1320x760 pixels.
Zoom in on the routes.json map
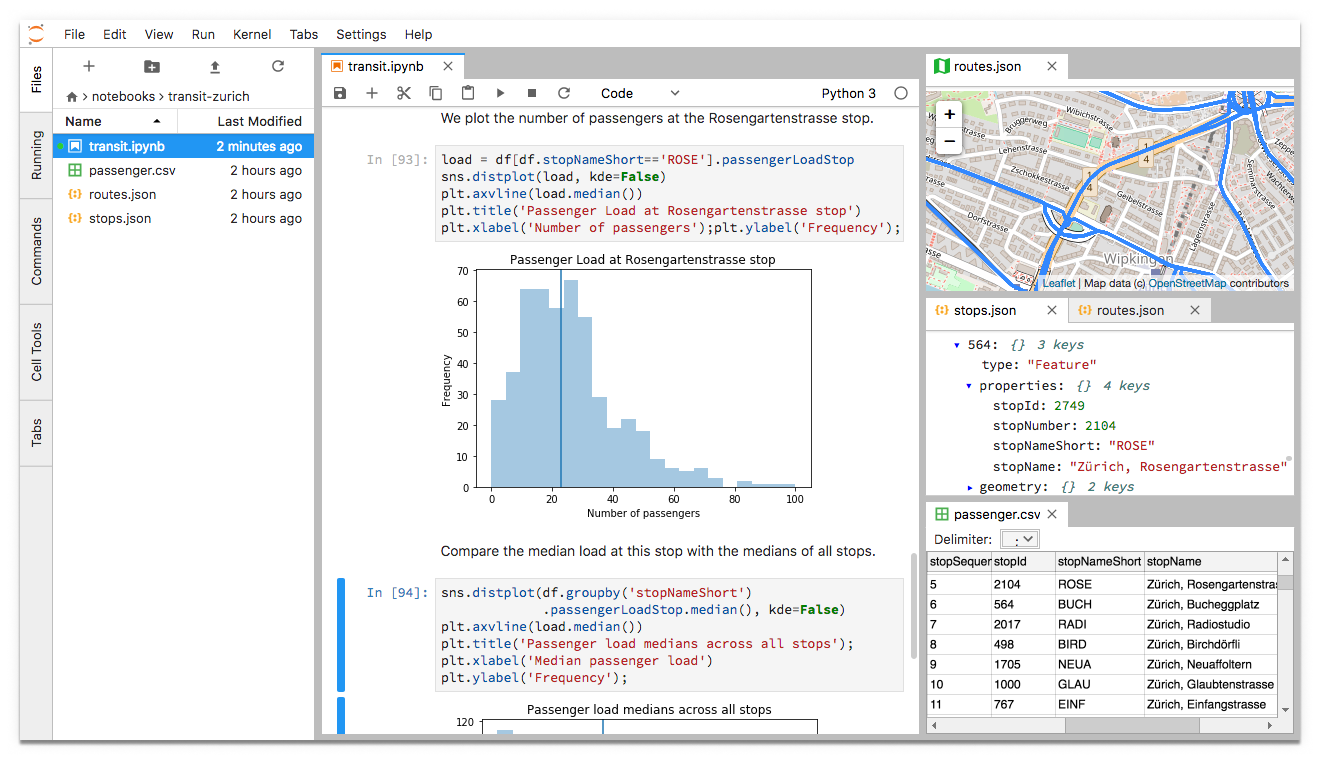pyautogui.click(x=948, y=114)
